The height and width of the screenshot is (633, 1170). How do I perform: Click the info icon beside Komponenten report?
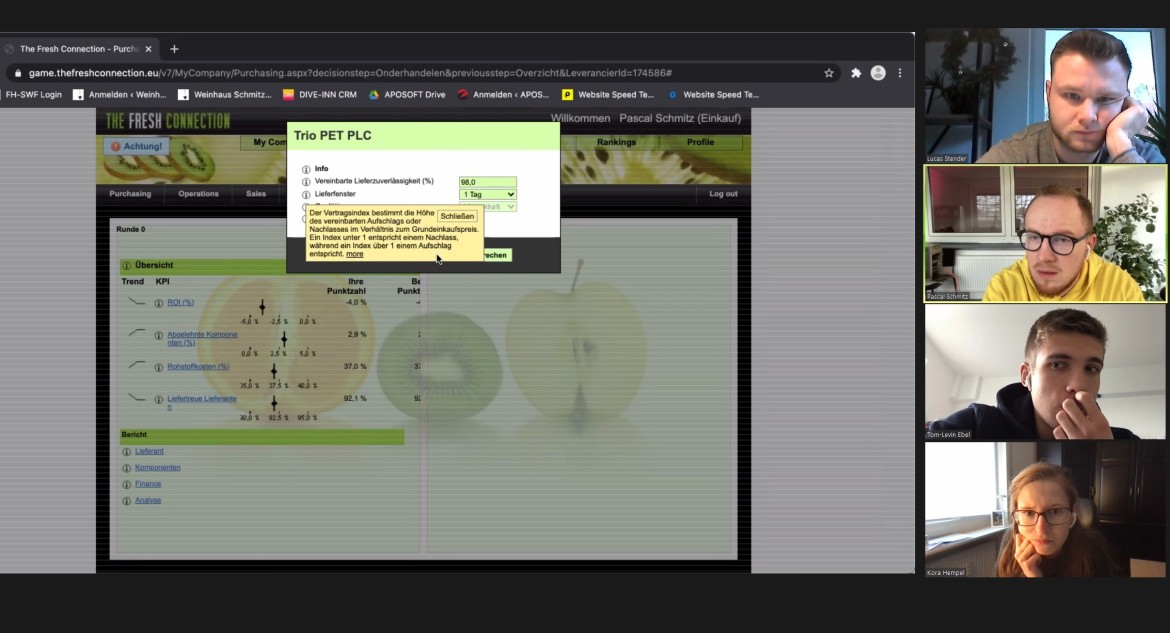point(127,468)
